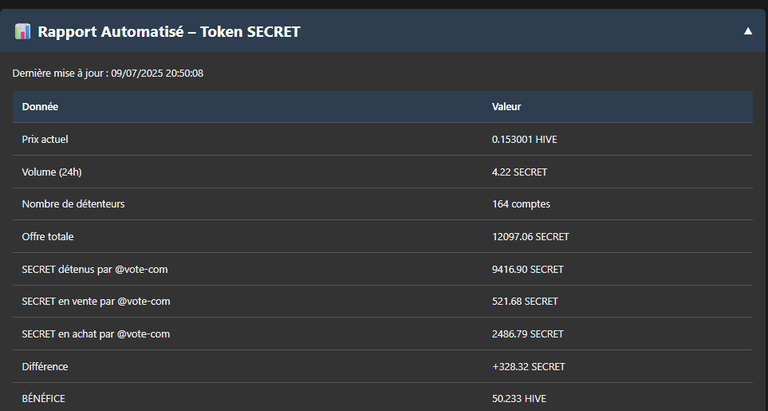This screenshot has height=411, width=768.
Task: Click the 0.153001 HIVE price value
Action: click(x=525, y=139)
